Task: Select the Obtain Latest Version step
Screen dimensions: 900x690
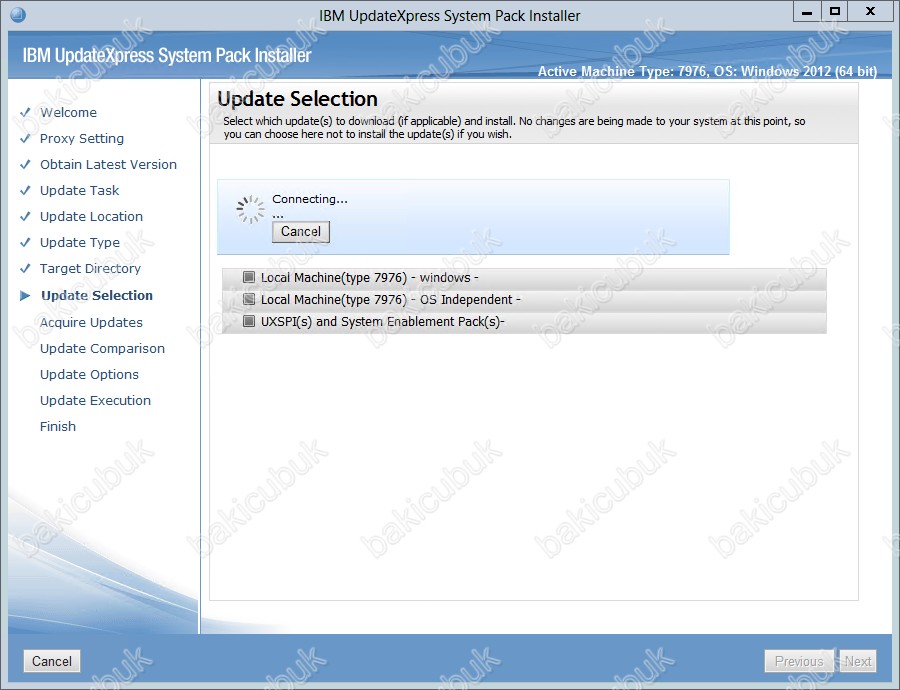Action: point(108,164)
